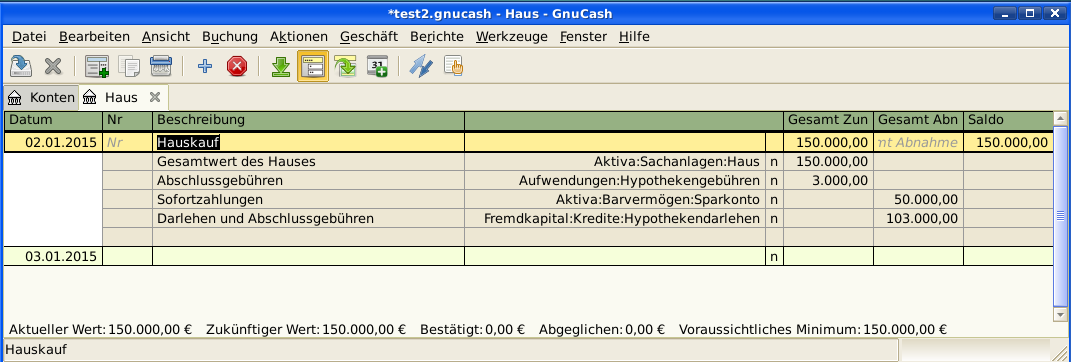Viewport: 1071px width, 362px height.
Task: Click the Jump to account icon
Action: 346,66
